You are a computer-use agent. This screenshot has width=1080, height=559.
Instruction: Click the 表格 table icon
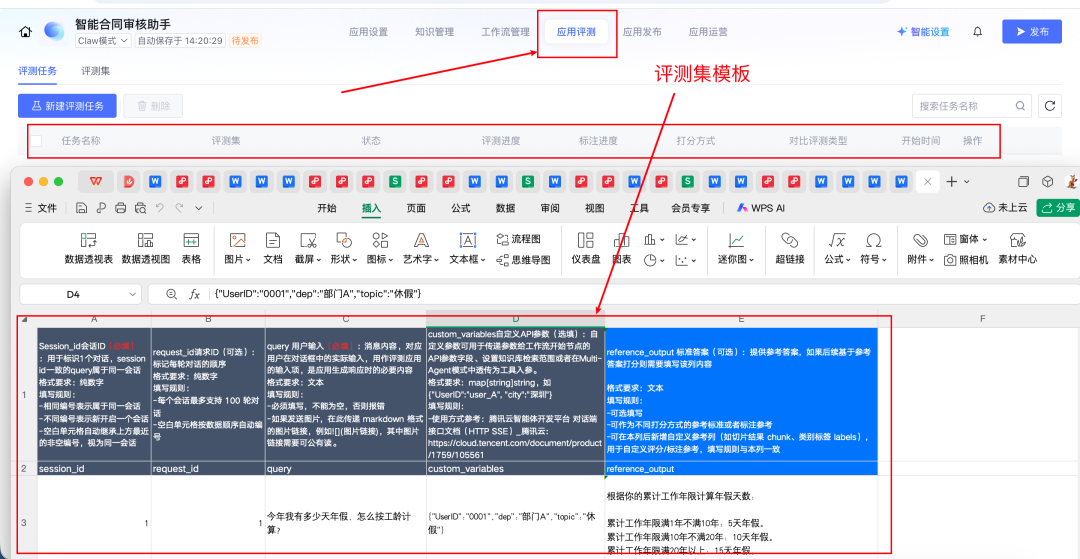191,249
